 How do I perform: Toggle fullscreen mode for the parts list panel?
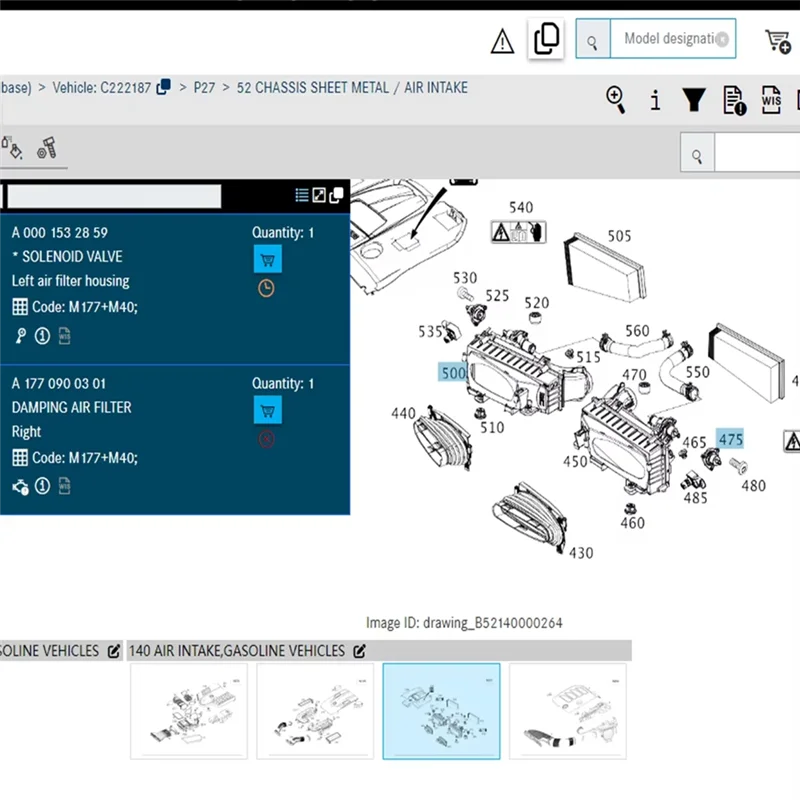320,196
